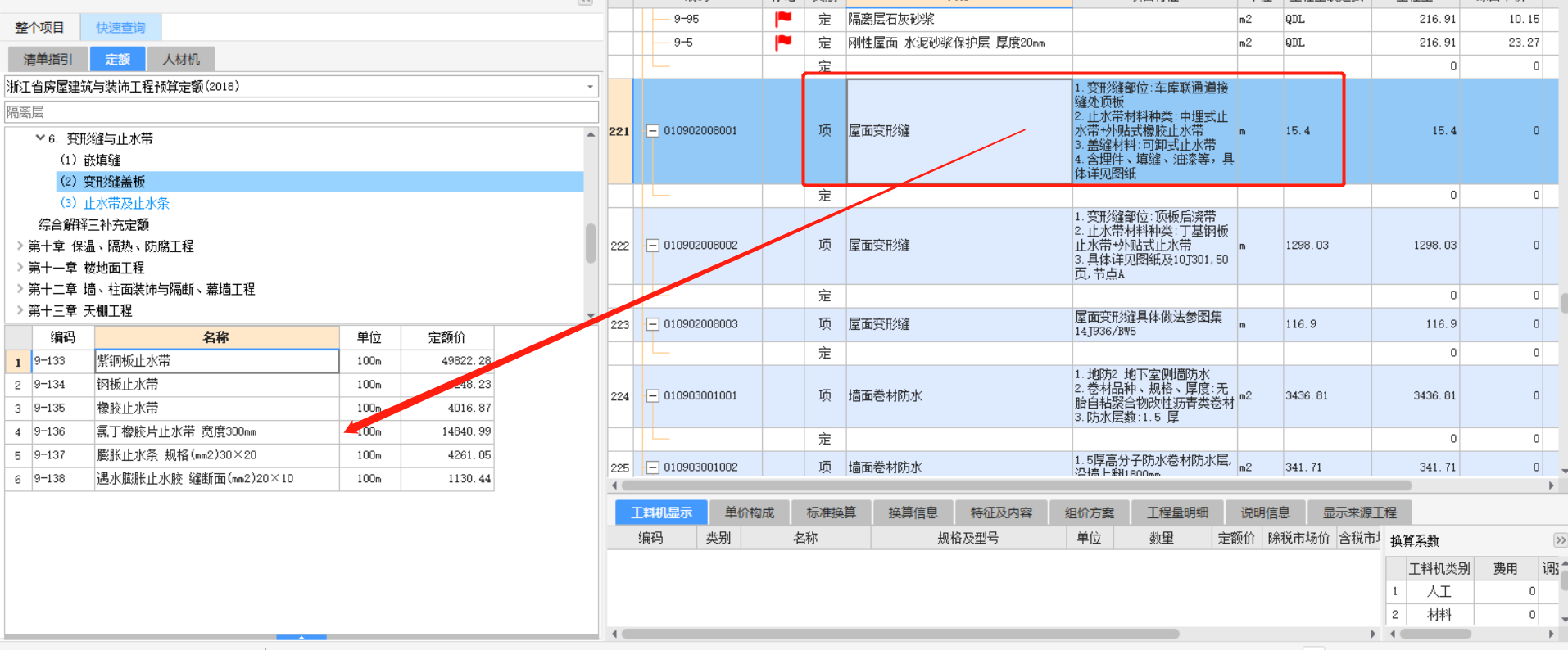The height and width of the screenshot is (650, 1568).
Task: Collapse item 010902008001 with minus box
Action: 653,131
